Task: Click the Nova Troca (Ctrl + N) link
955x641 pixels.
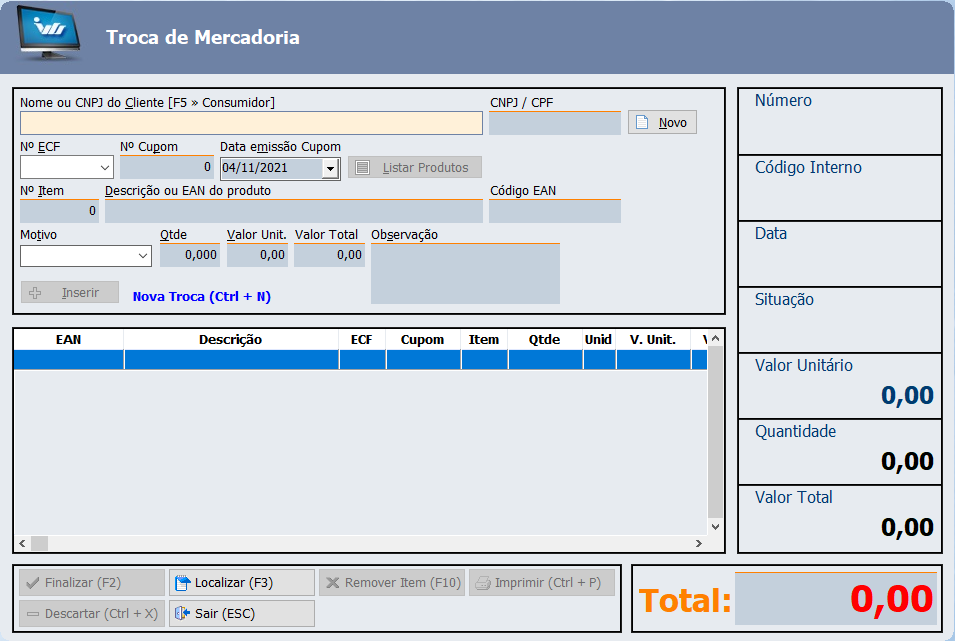Action: point(201,297)
